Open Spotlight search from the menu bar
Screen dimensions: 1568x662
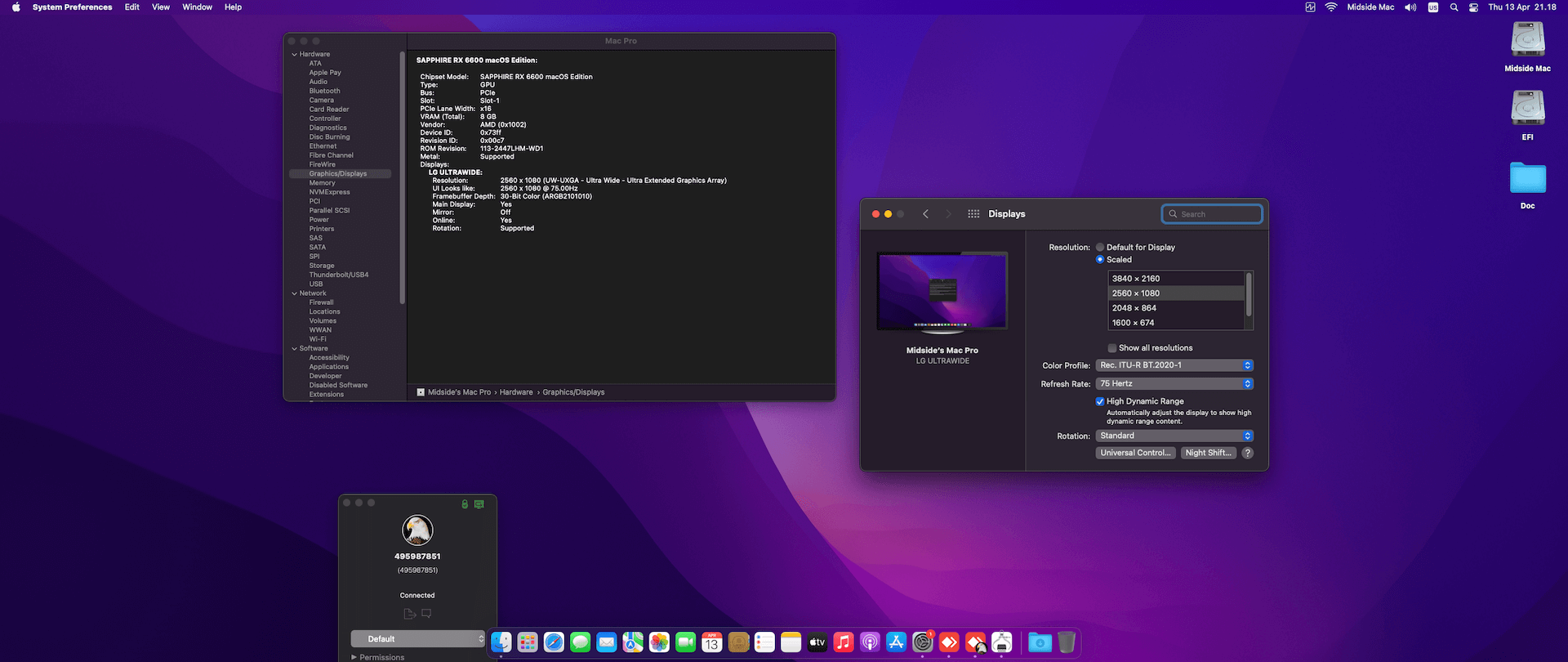(1454, 7)
